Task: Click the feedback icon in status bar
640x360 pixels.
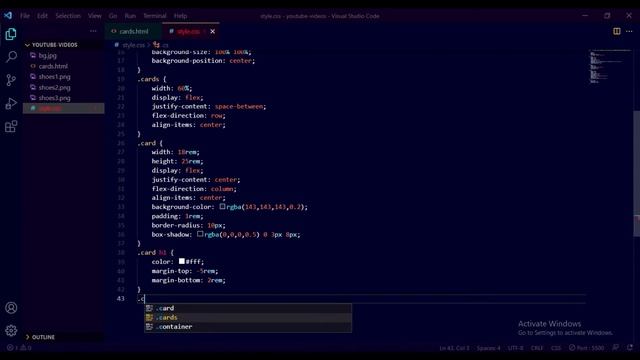Action: pos(616,347)
